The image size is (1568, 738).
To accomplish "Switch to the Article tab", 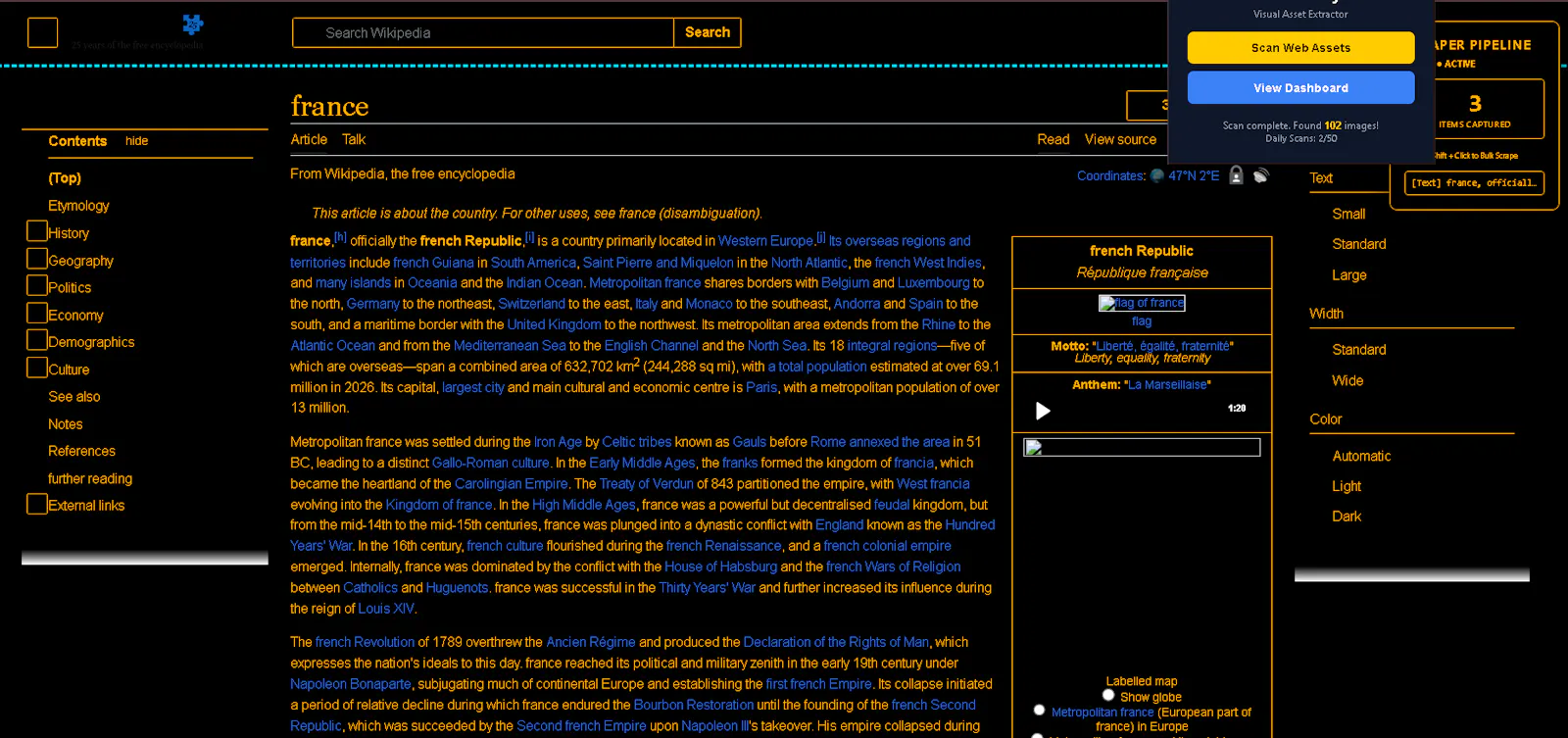I will tap(309, 139).
